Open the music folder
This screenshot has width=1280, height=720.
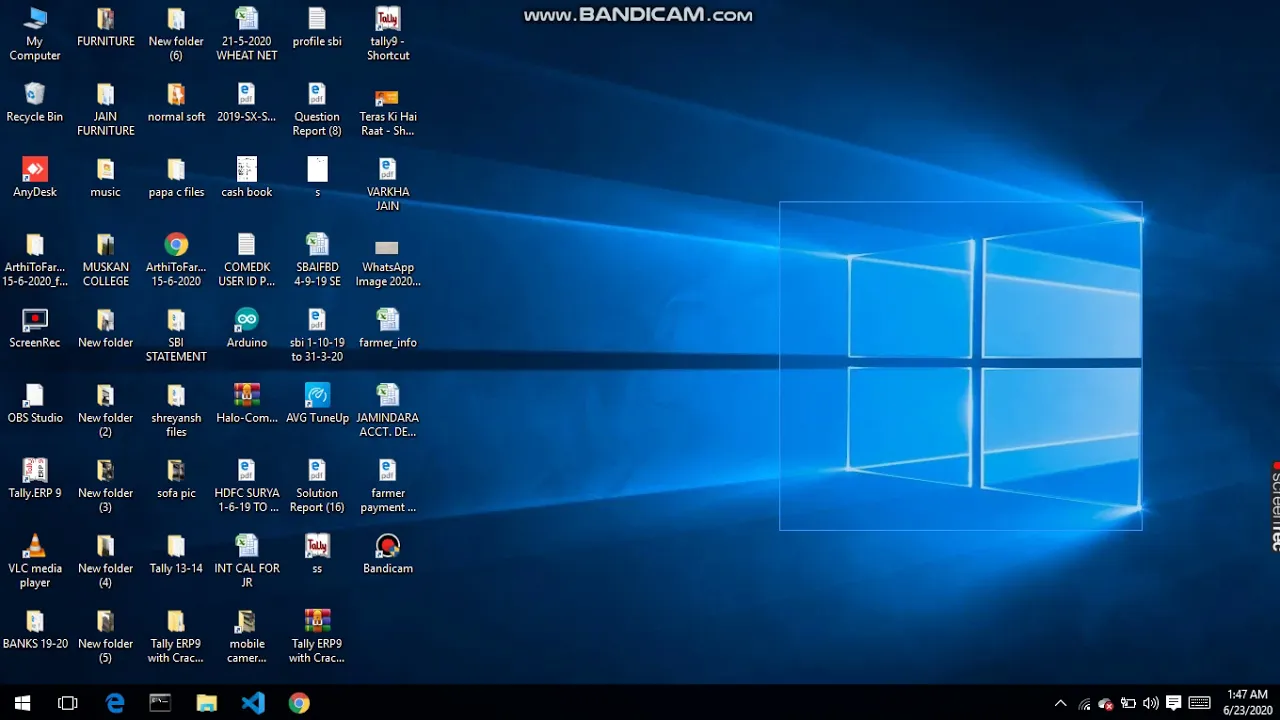click(x=106, y=177)
